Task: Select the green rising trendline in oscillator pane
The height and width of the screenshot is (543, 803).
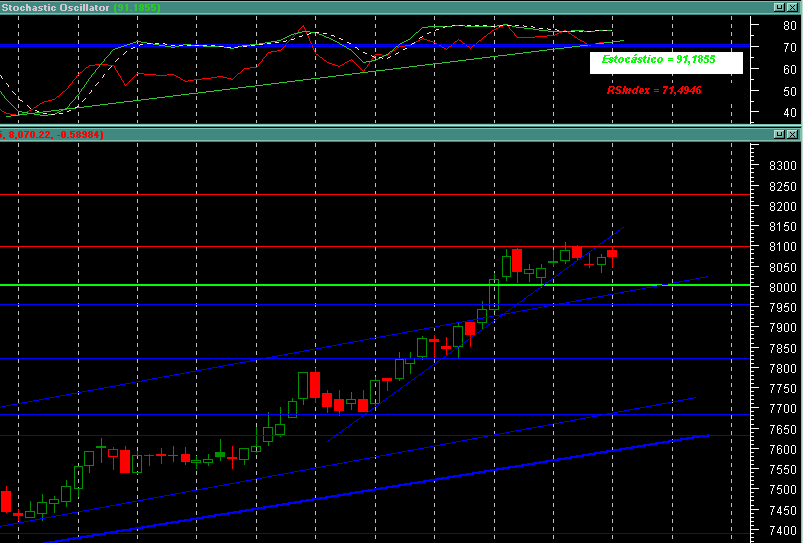Action: coord(315,78)
